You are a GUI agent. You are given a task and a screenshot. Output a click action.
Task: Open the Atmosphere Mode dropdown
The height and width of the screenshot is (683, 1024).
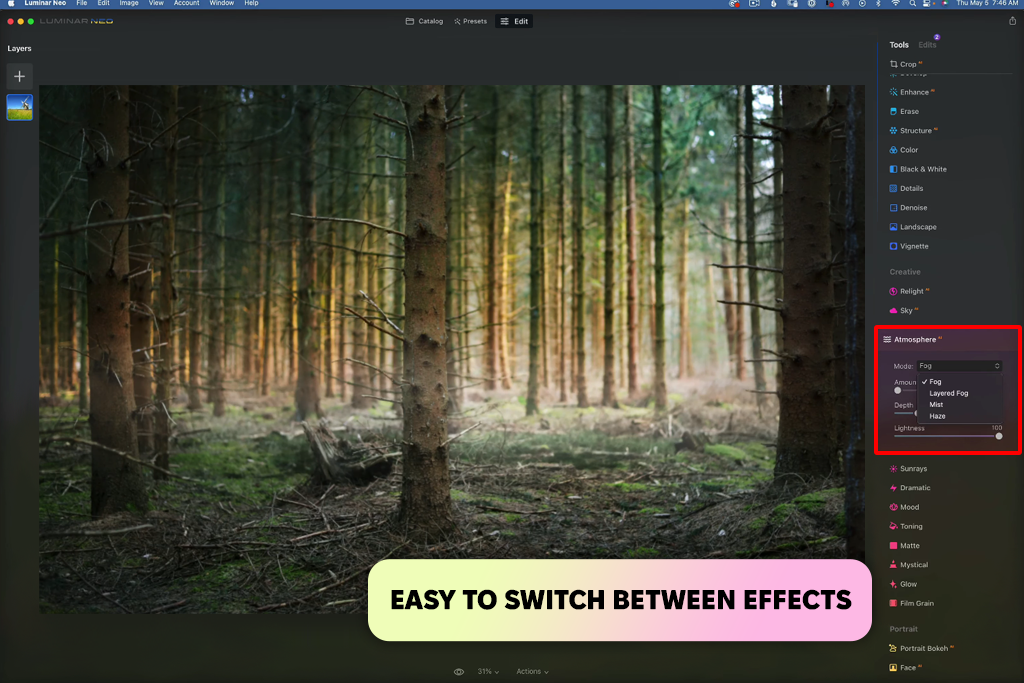(959, 366)
